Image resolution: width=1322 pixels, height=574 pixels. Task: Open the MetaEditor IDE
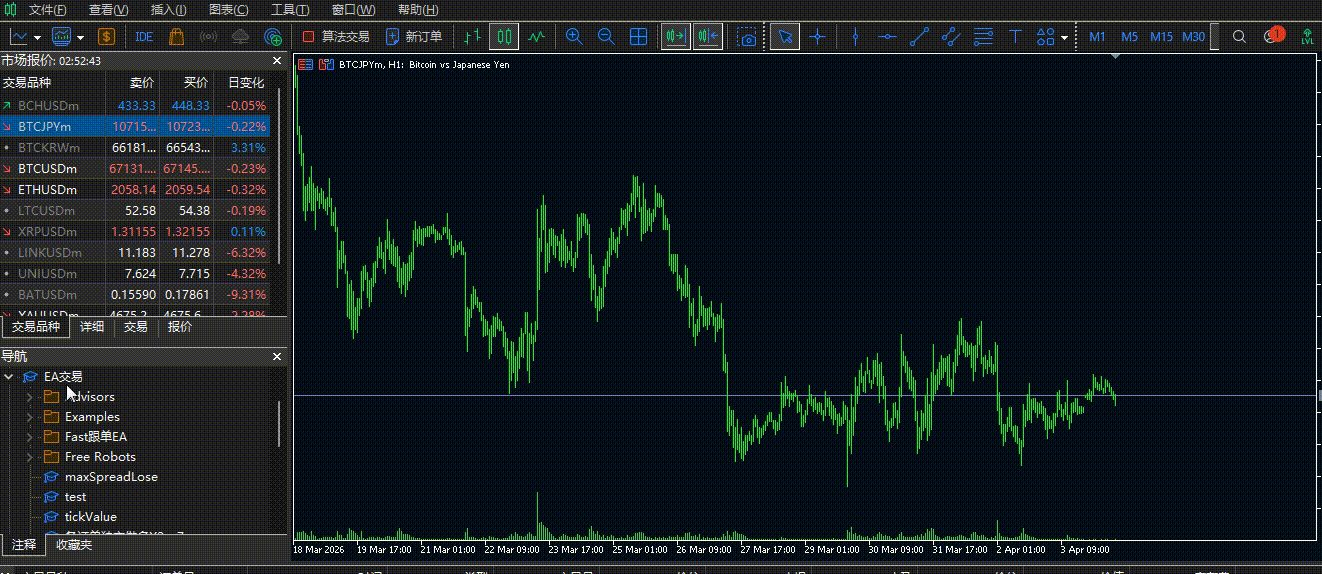(144, 37)
